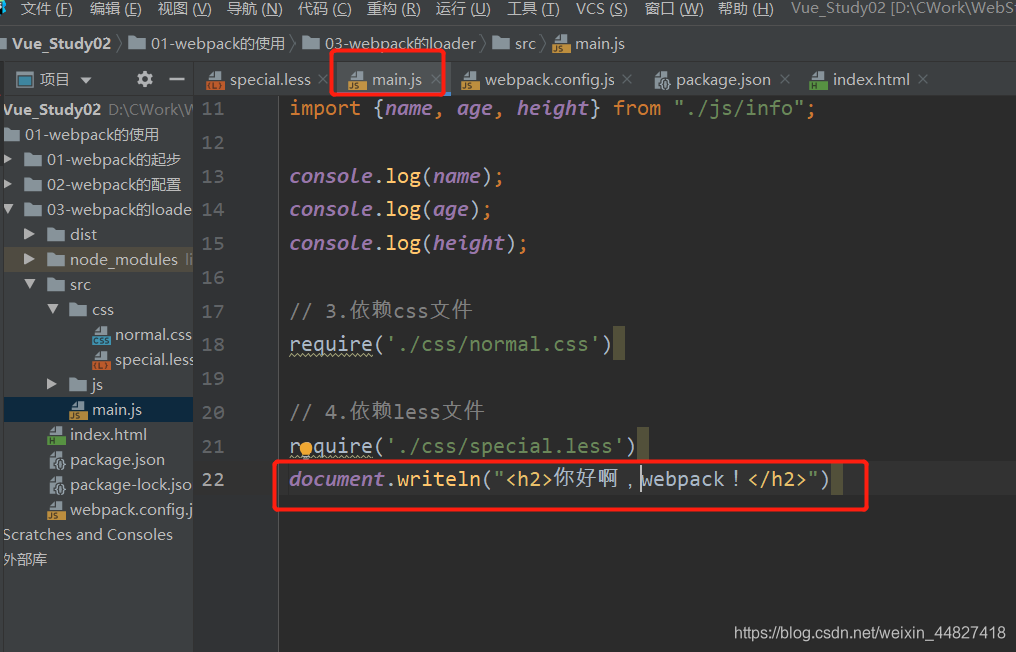This screenshot has width=1016, height=652.
Task: Expand the dist folder arrow
Action: click(x=29, y=234)
